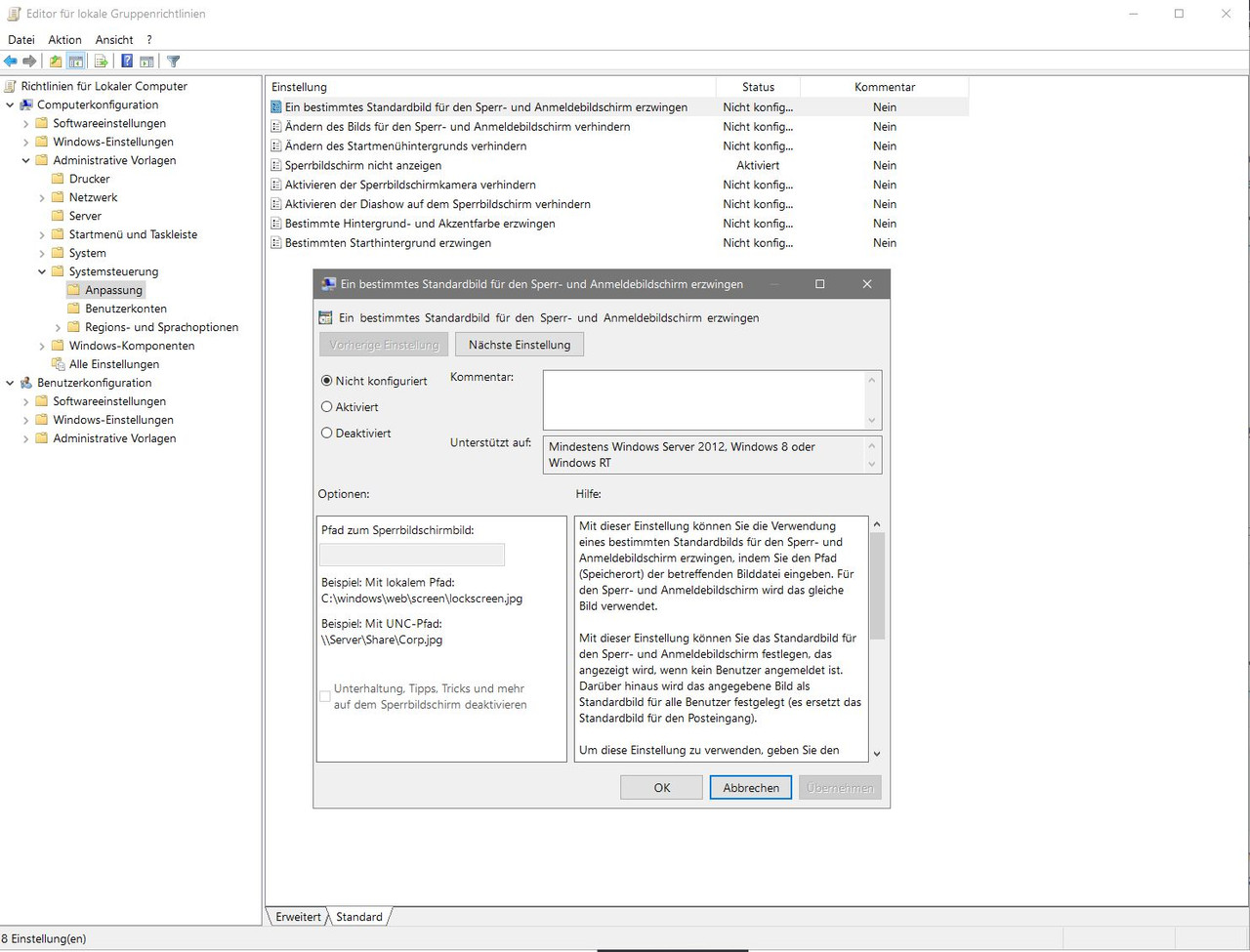Viewport: 1250px width, 952px height.
Task: Toggle the console tree pane icon
Action: pyautogui.click(x=75, y=62)
